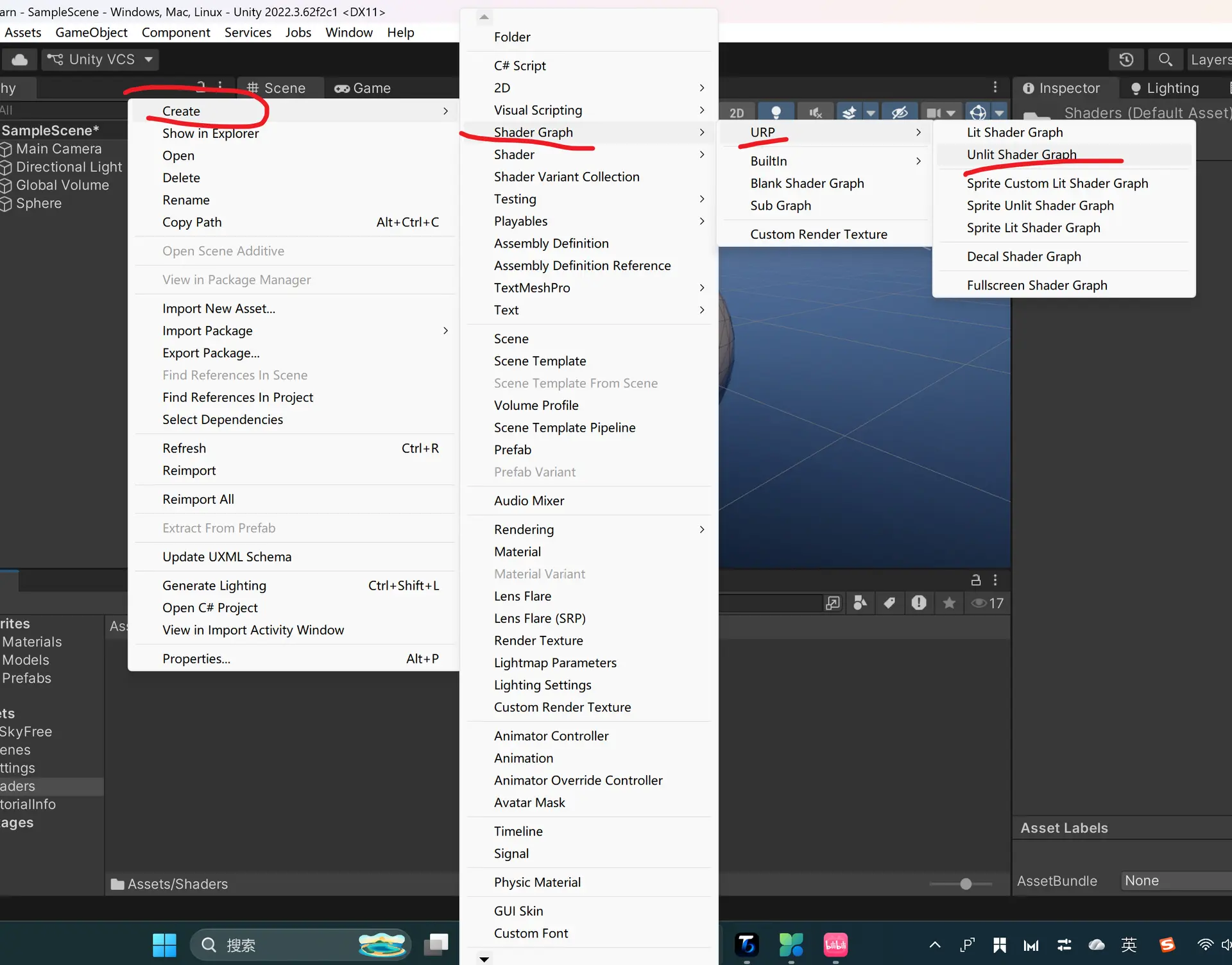Toggle hidden packages count eye button
This screenshot has width=1232, height=965.
point(987,603)
